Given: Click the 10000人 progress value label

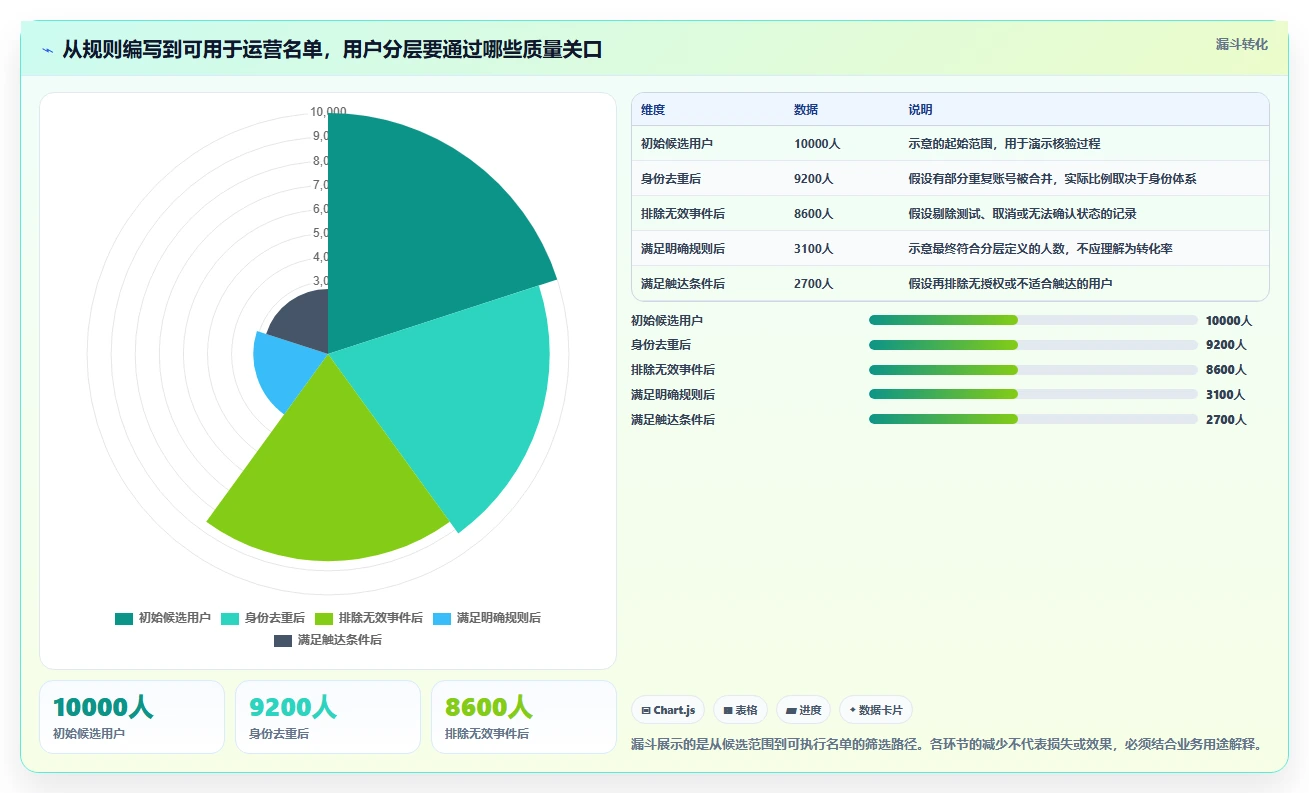Looking at the screenshot, I should (x=1229, y=321).
